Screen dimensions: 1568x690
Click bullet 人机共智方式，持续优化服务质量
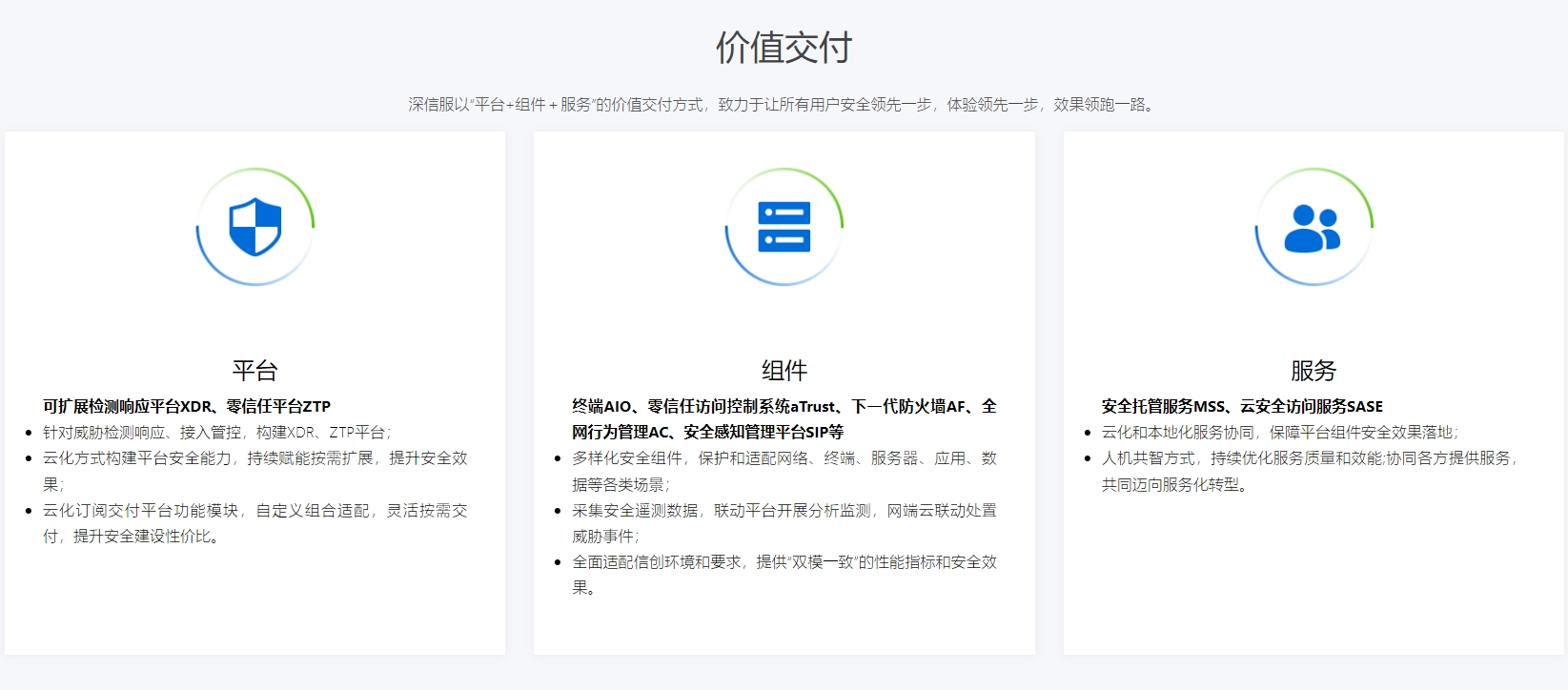pyautogui.click(x=1310, y=471)
